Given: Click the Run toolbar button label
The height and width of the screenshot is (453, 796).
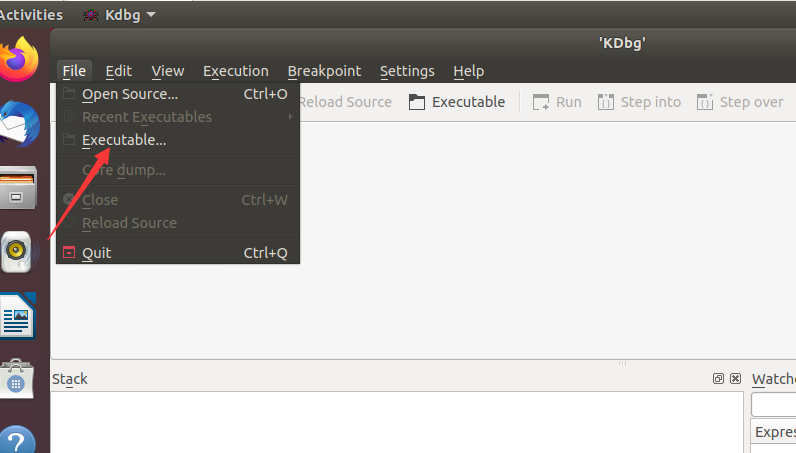Looking at the screenshot, I should click(x=569, y=102).
